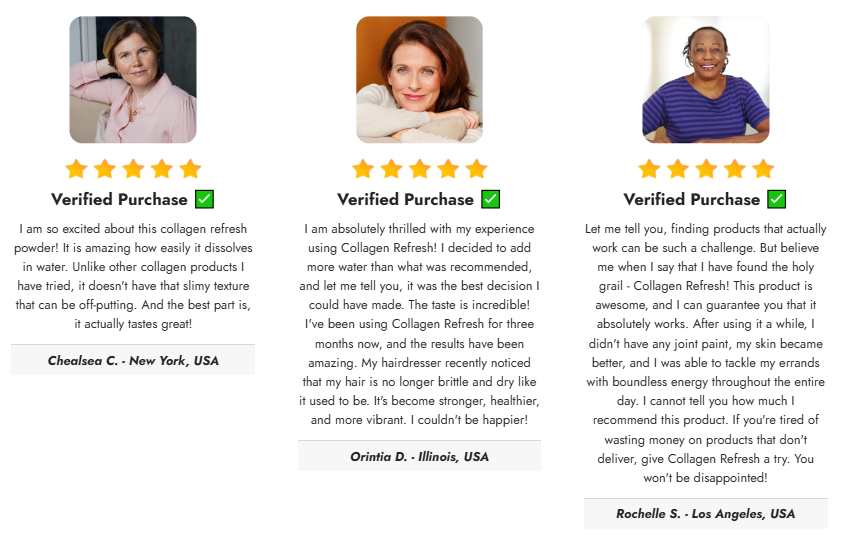Click the first star in Chealsea's rating
The image size is (859, 539).
pos(77,169)
